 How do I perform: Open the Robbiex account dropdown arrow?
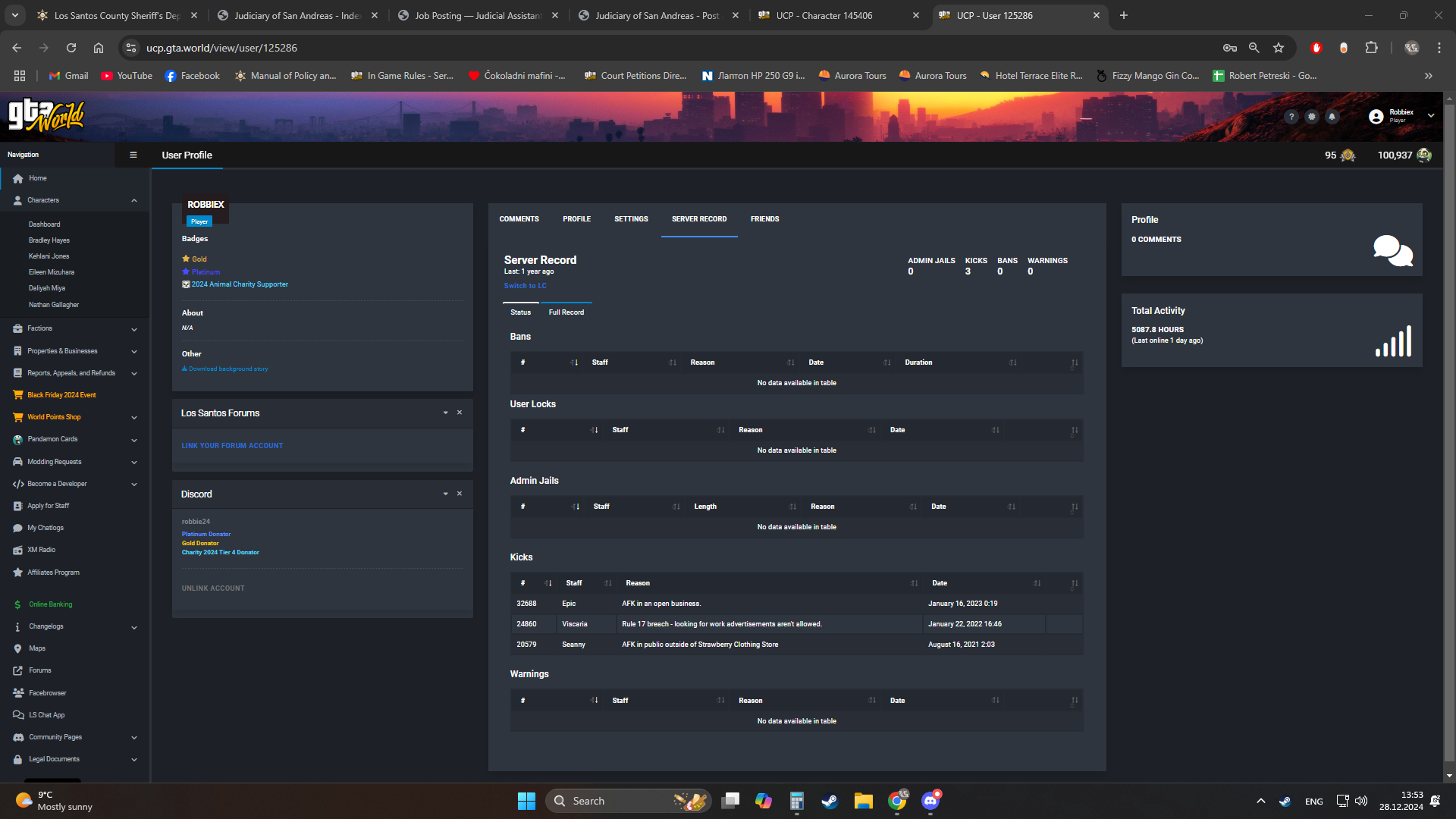pyautogui.click(x=1431, y=116)
